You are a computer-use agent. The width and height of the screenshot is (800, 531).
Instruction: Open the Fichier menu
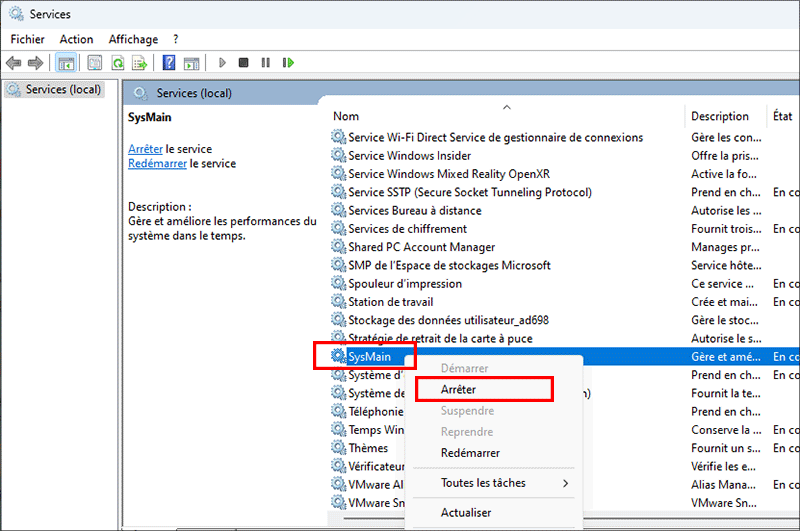click(27, 39)
